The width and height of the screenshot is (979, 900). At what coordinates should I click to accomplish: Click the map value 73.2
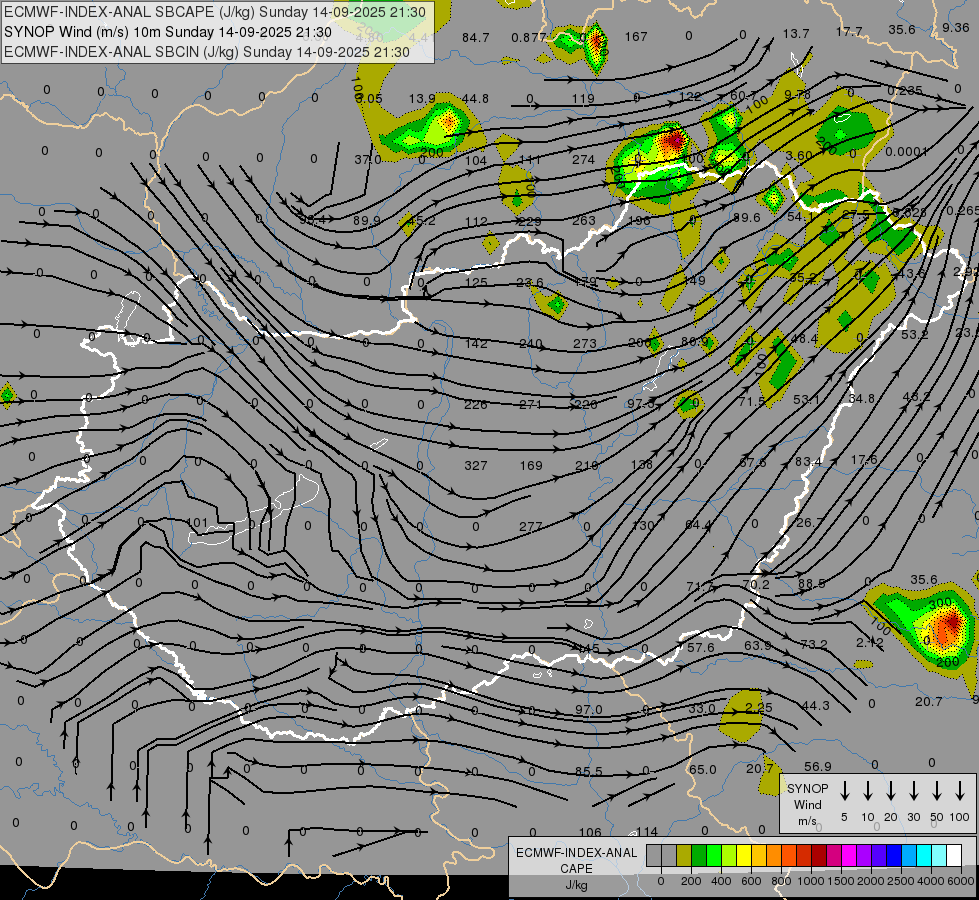click(x=814, y=644)
